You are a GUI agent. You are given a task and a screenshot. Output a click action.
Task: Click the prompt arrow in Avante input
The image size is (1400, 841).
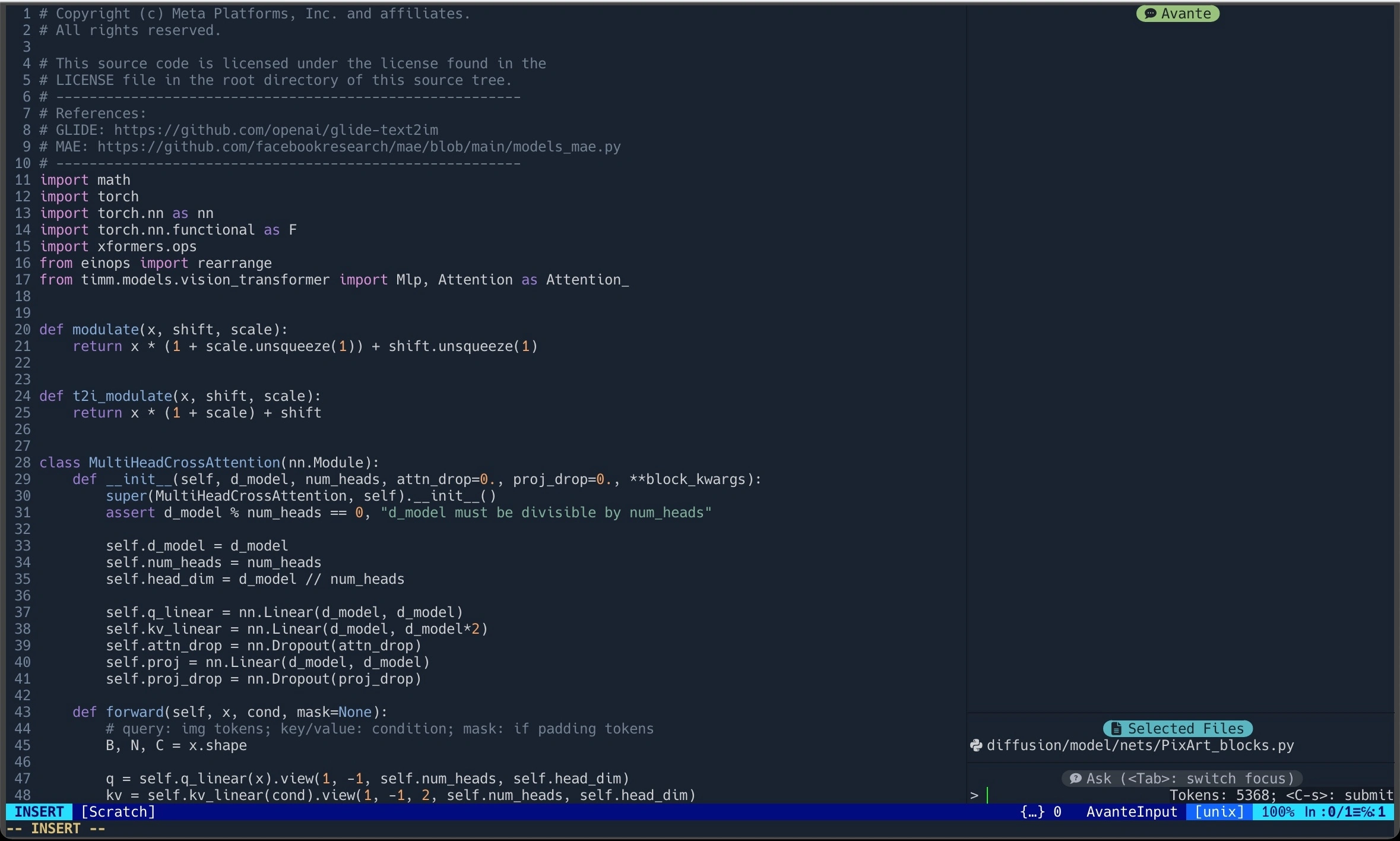(x=974, y=795)
